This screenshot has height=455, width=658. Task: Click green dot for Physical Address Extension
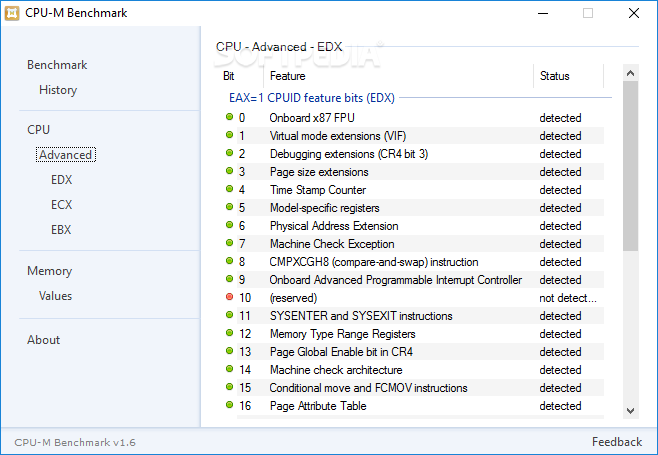click(230, 225)
